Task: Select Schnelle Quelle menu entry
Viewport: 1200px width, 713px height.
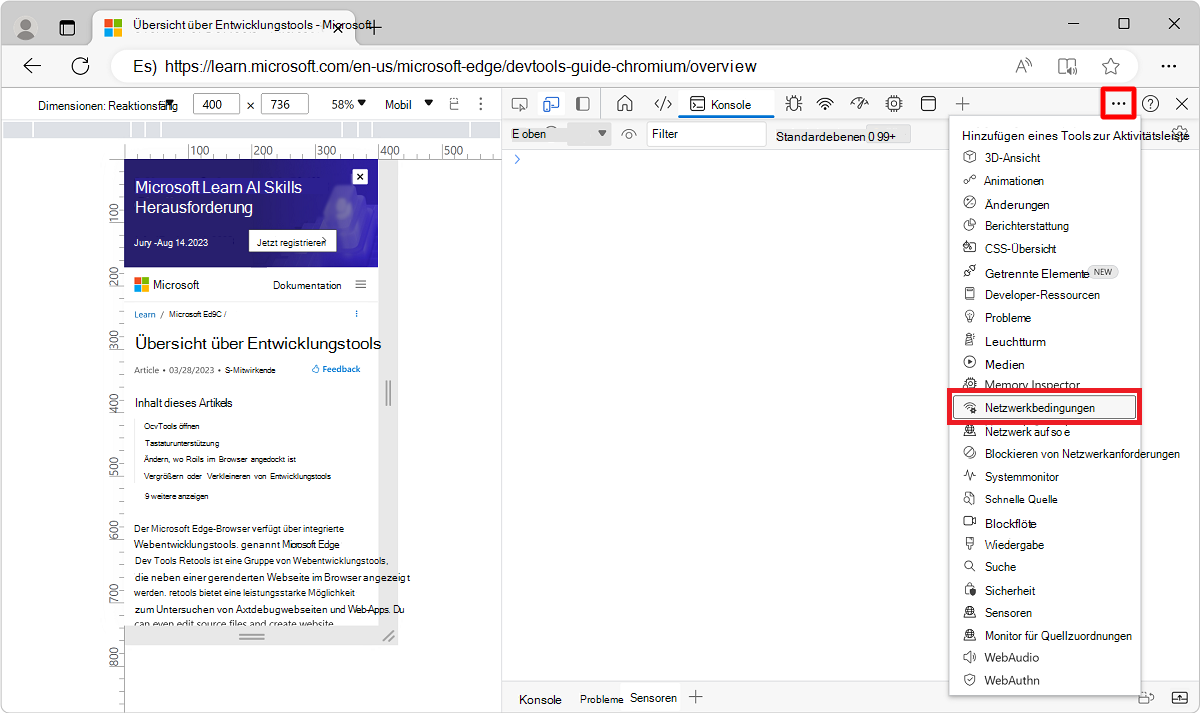Action: 1044,499
